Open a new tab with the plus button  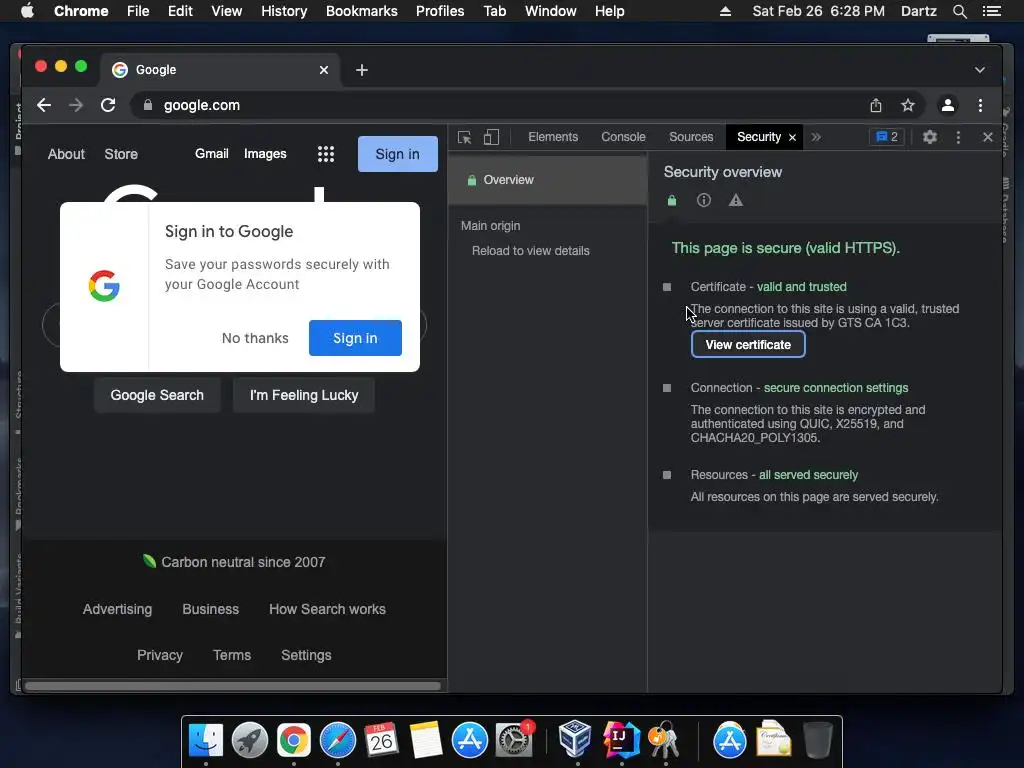tap(362, 70)
